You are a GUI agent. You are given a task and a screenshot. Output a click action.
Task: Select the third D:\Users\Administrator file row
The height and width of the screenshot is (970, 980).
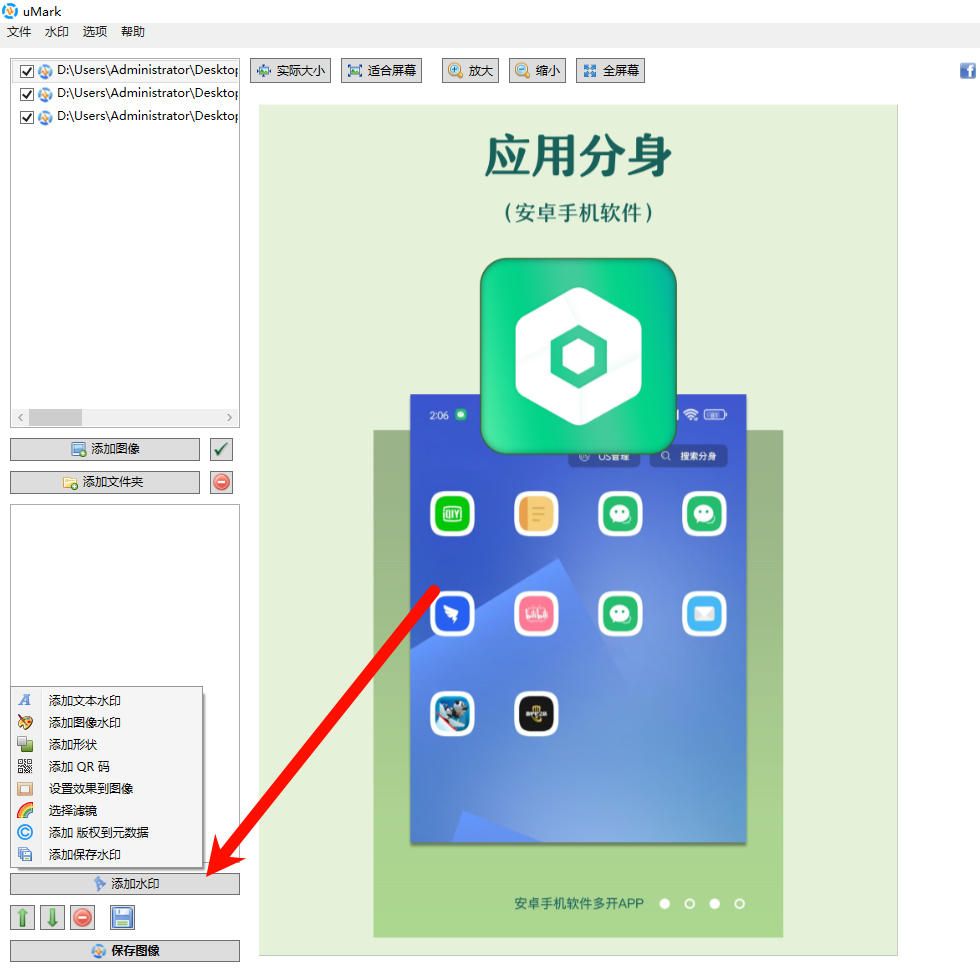point(126,117)
